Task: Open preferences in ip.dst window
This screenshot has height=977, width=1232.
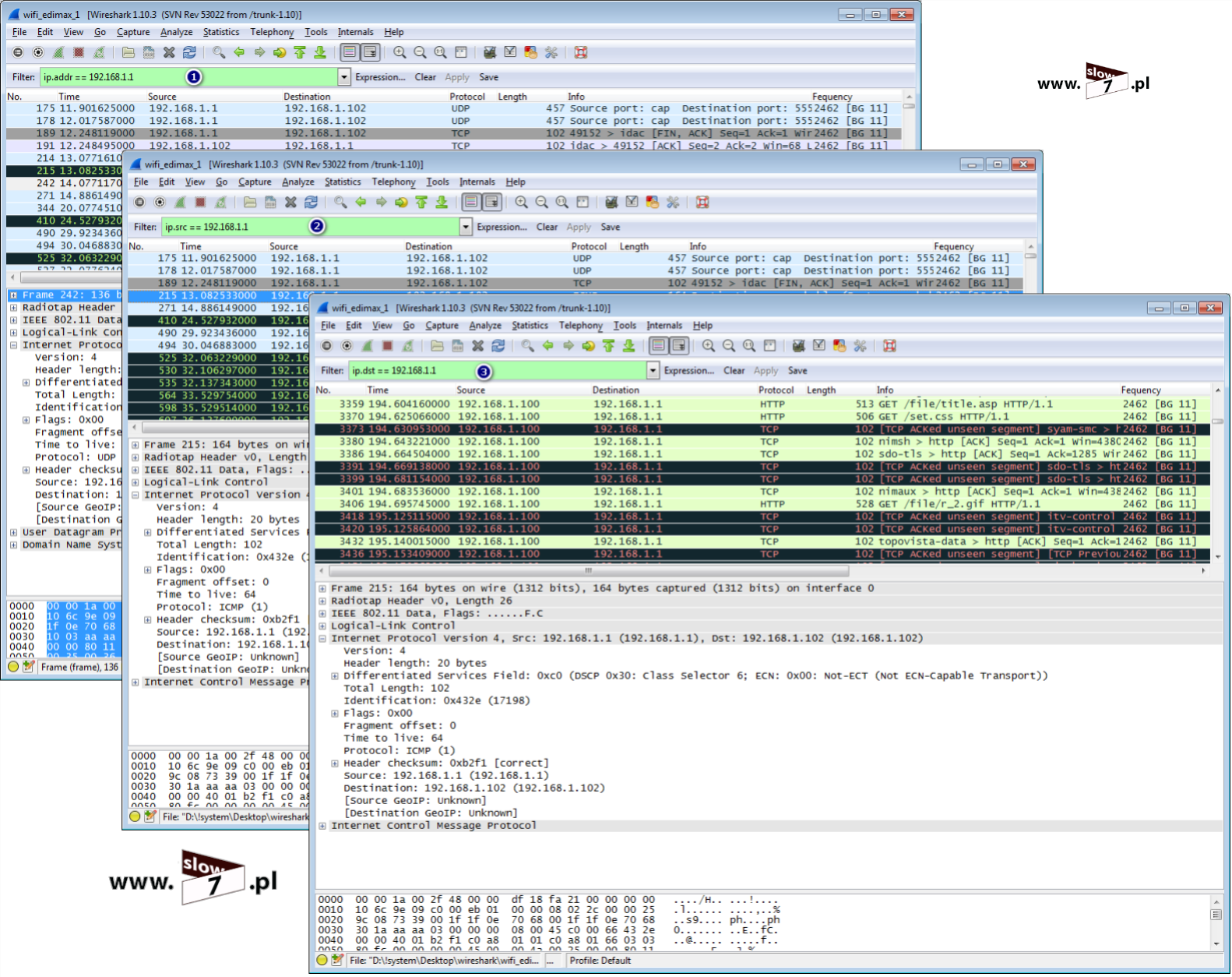Action: [860, 346]
